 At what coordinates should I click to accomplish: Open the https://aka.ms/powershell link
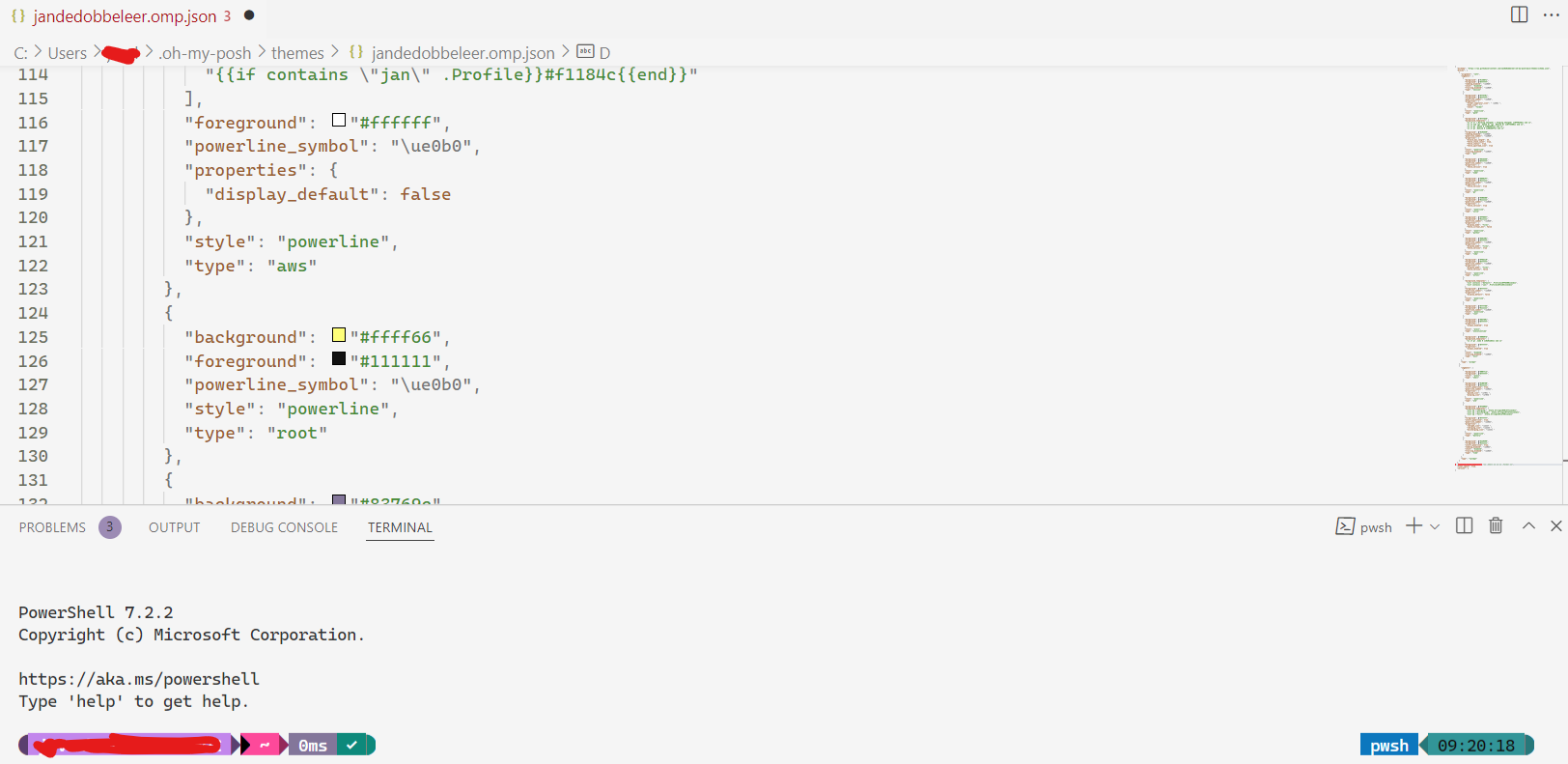click(138, 678)
